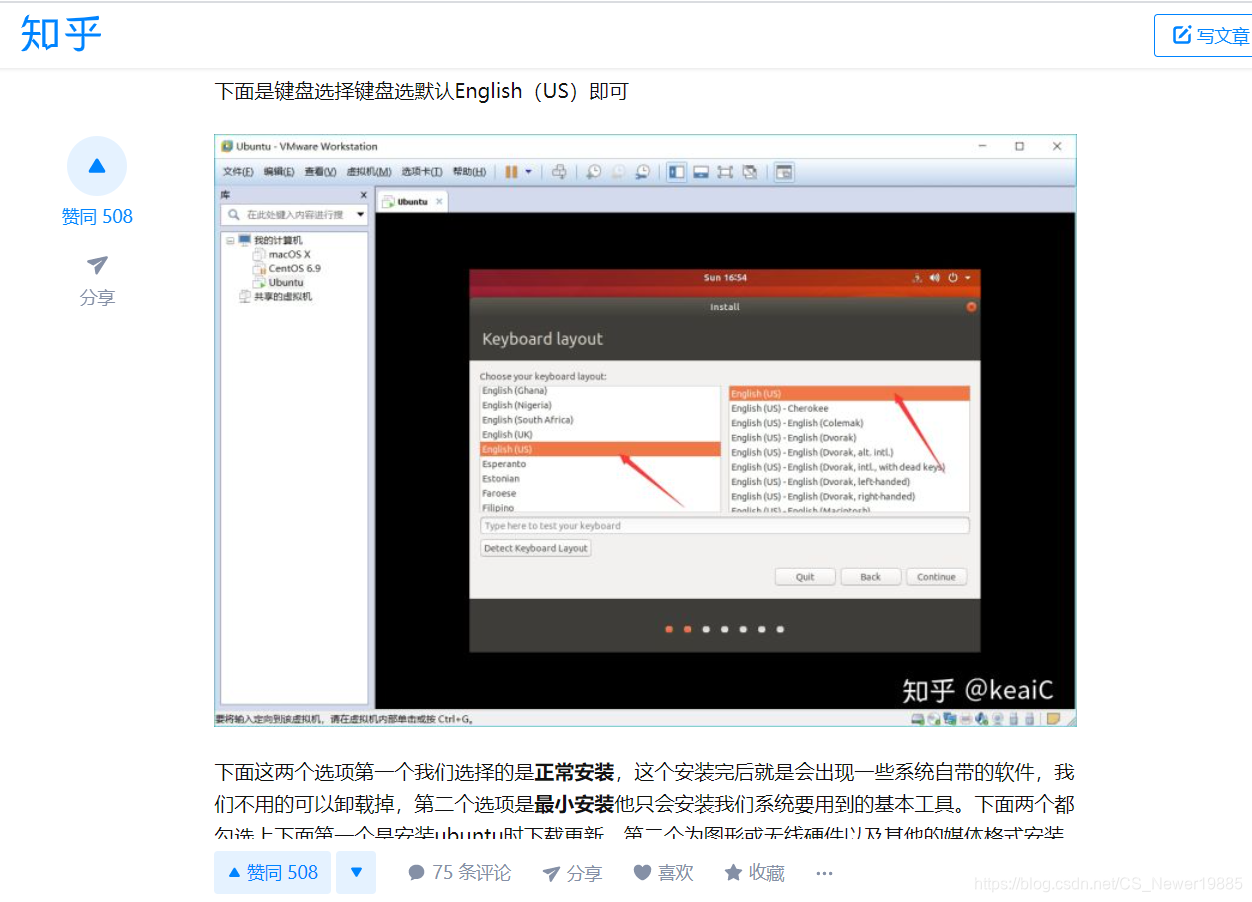The height and width of the screenshot is (902, 1252).
Task: Open the 选项卡(T) menu in VMware
Action: 422,172
